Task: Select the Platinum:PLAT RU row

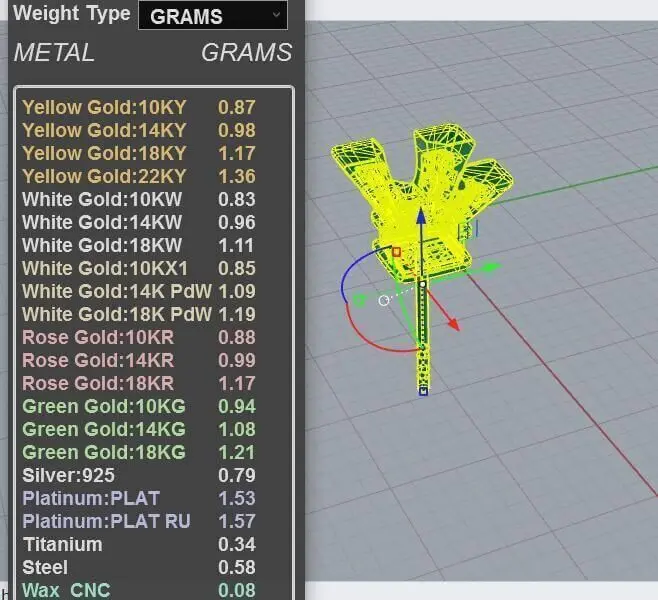Action: point(139,521)
